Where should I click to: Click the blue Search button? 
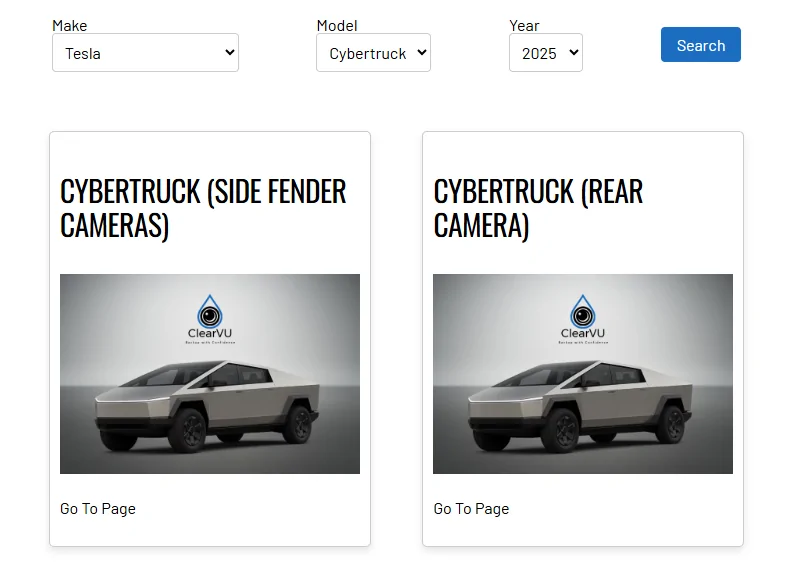701,45
